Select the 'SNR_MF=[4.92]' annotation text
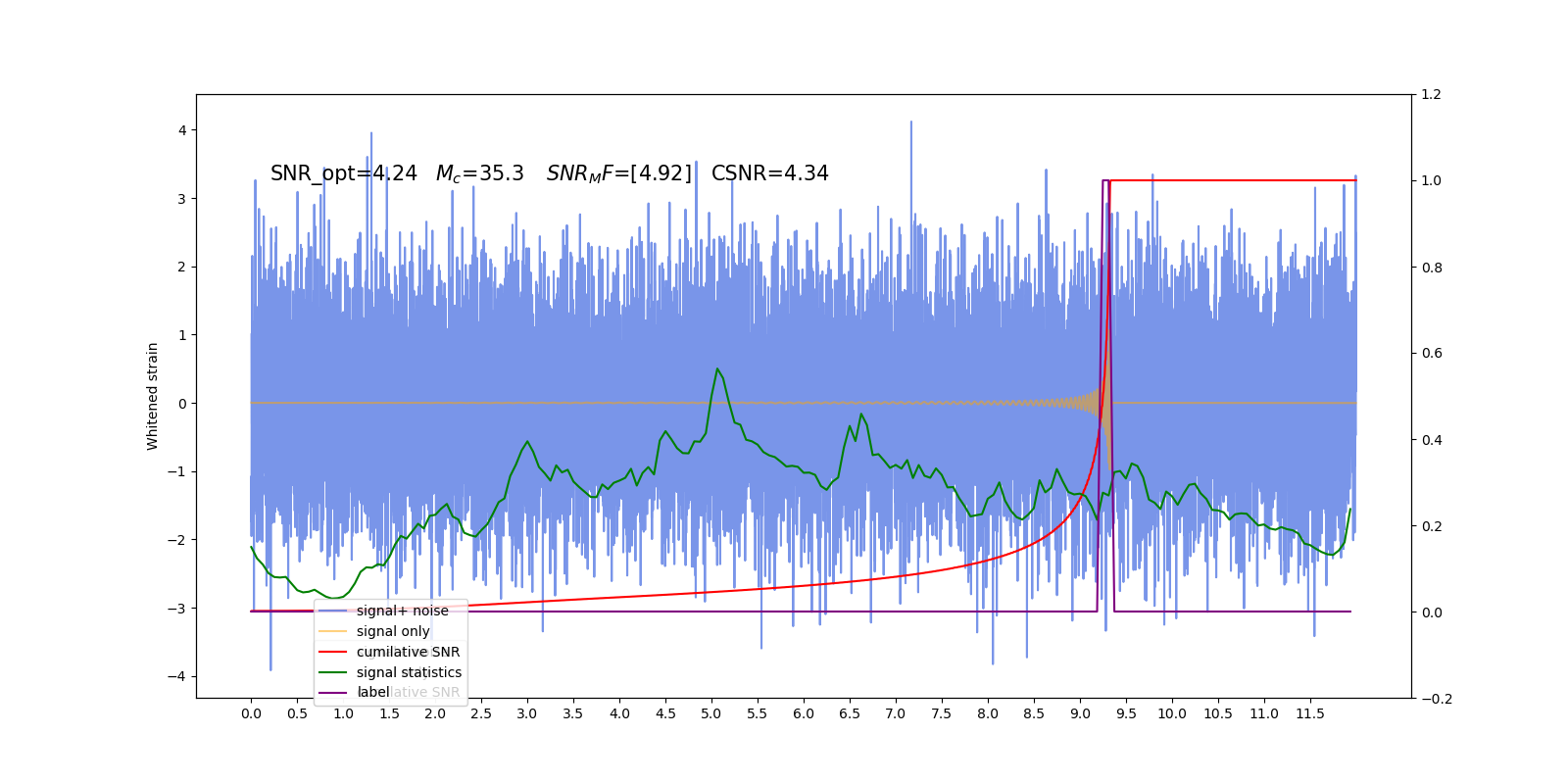This screenshot has height=784, width=1568. (619, 173)
